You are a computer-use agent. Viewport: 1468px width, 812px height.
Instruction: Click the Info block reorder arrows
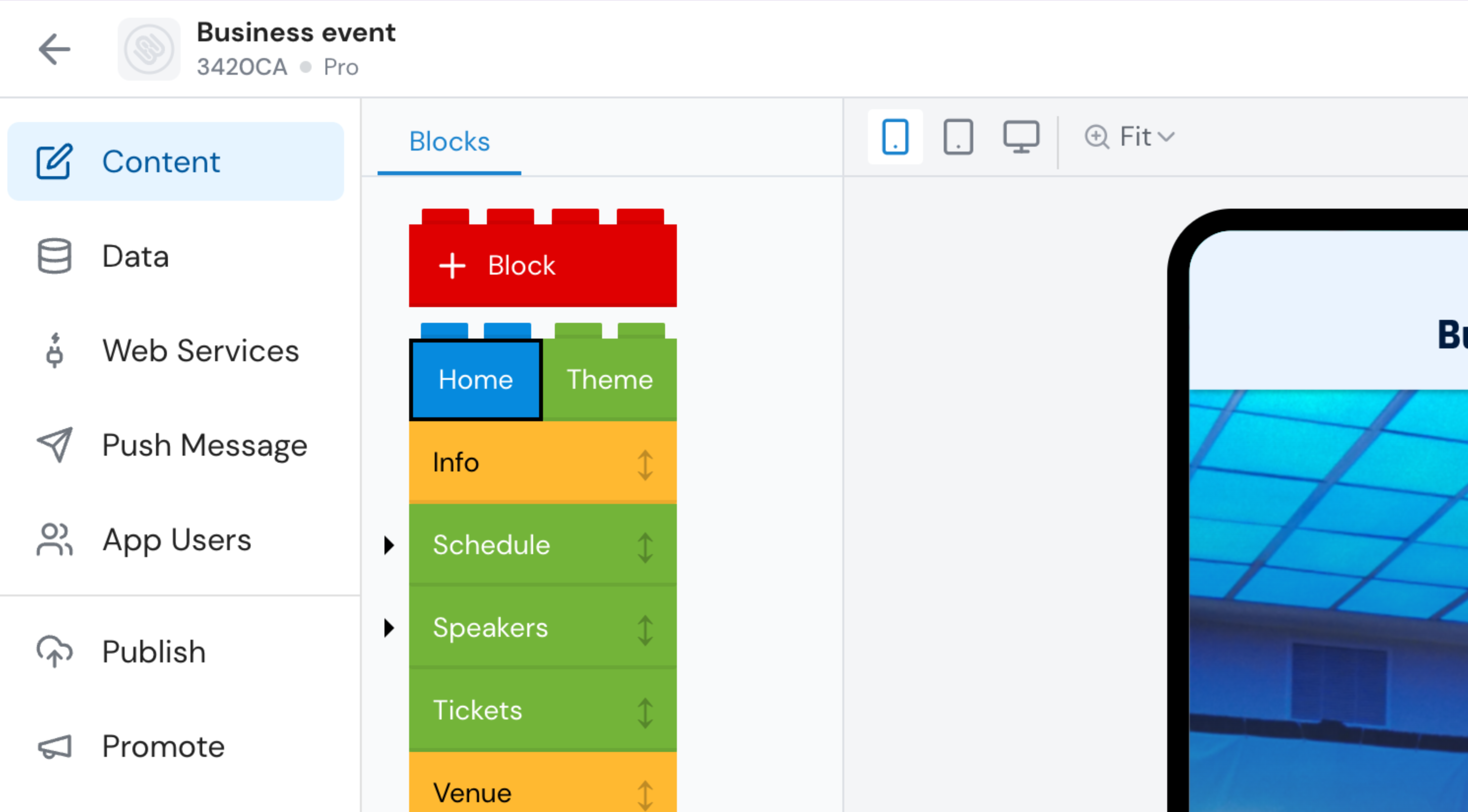tap(645, 465)
